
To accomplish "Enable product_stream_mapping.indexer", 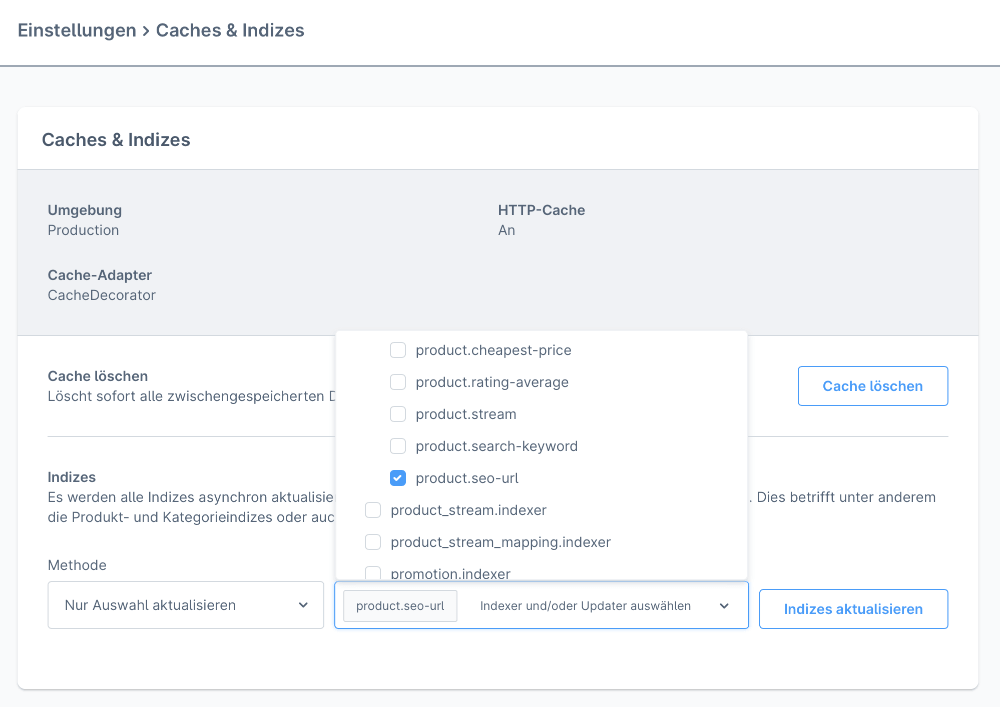I will tap(372, 542).
